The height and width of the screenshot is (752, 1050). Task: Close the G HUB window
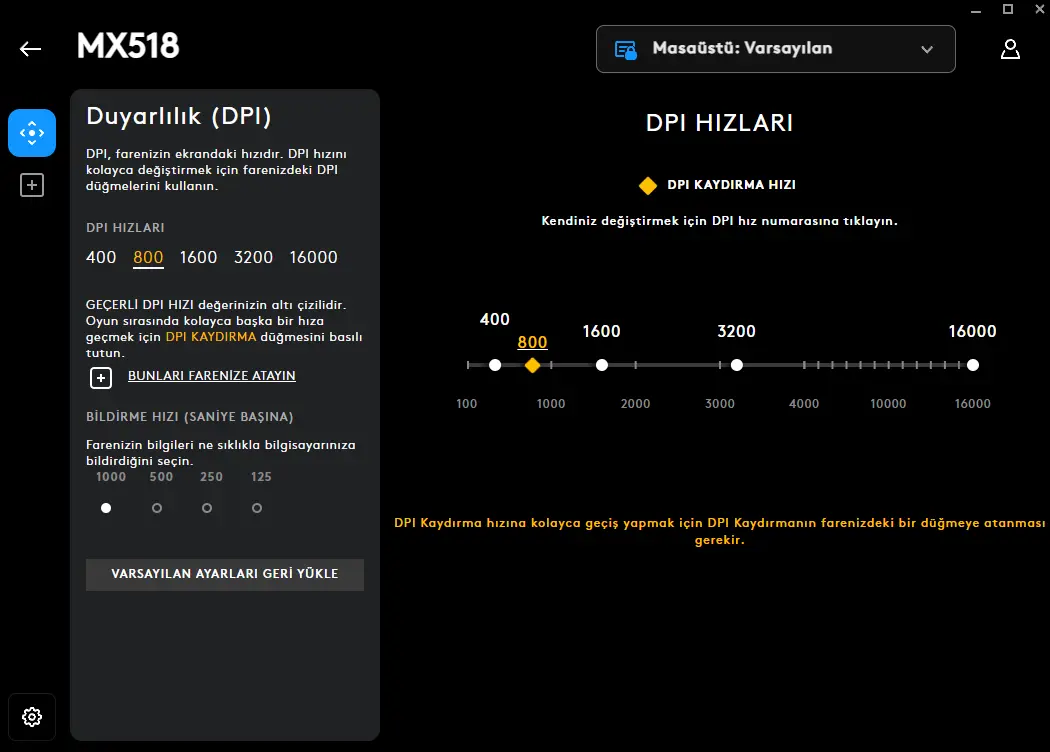[1040, 9]
